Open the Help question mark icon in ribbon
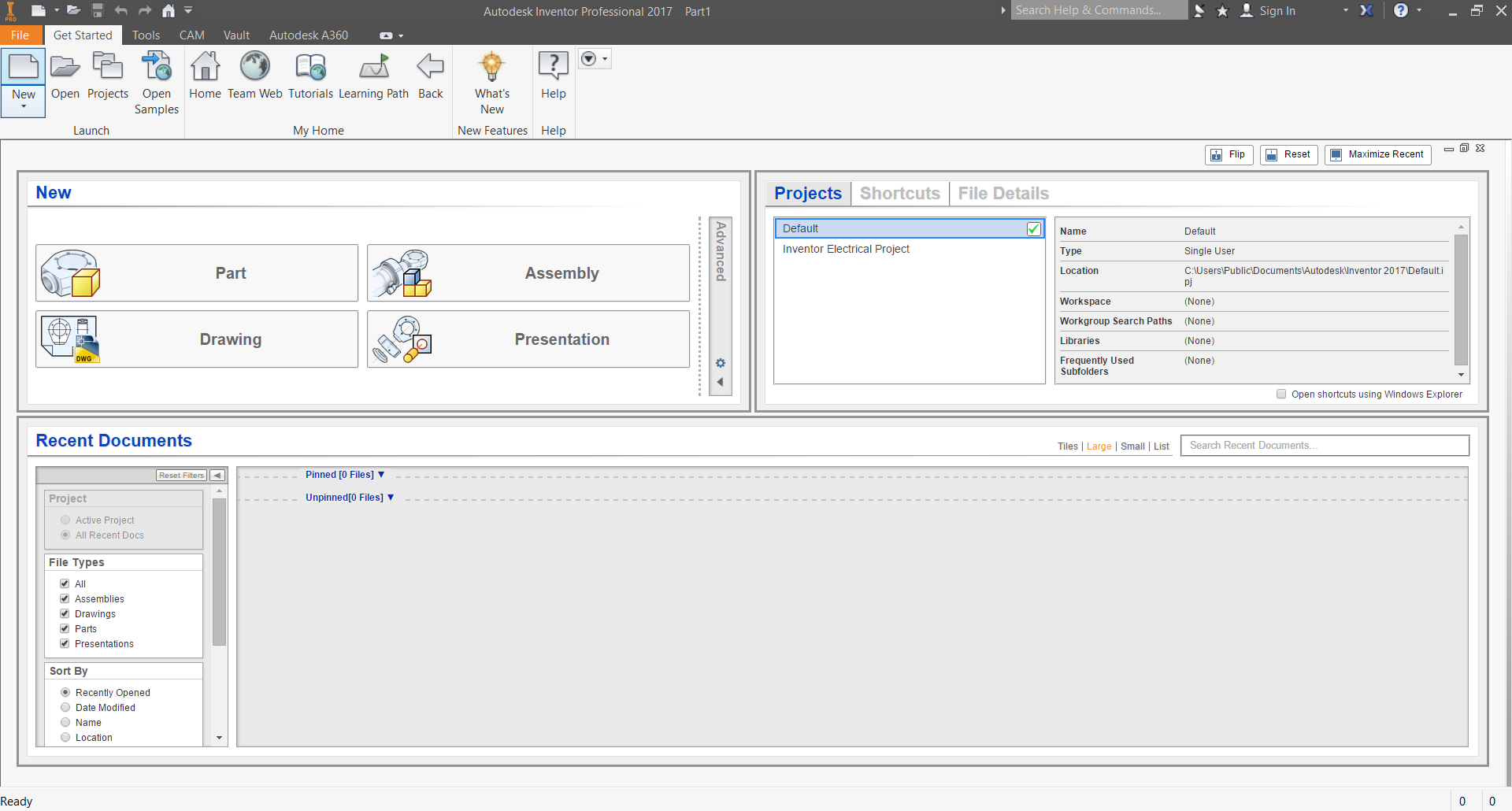1512x811 pixels. (554, 76)
